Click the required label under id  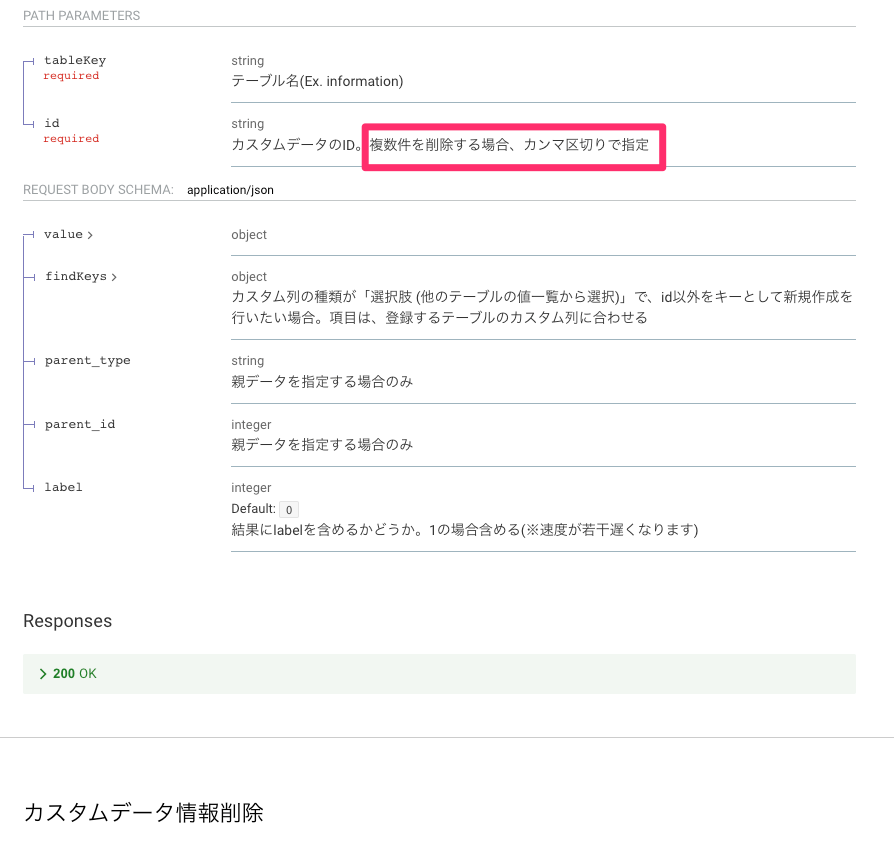(x=71, y=138)
